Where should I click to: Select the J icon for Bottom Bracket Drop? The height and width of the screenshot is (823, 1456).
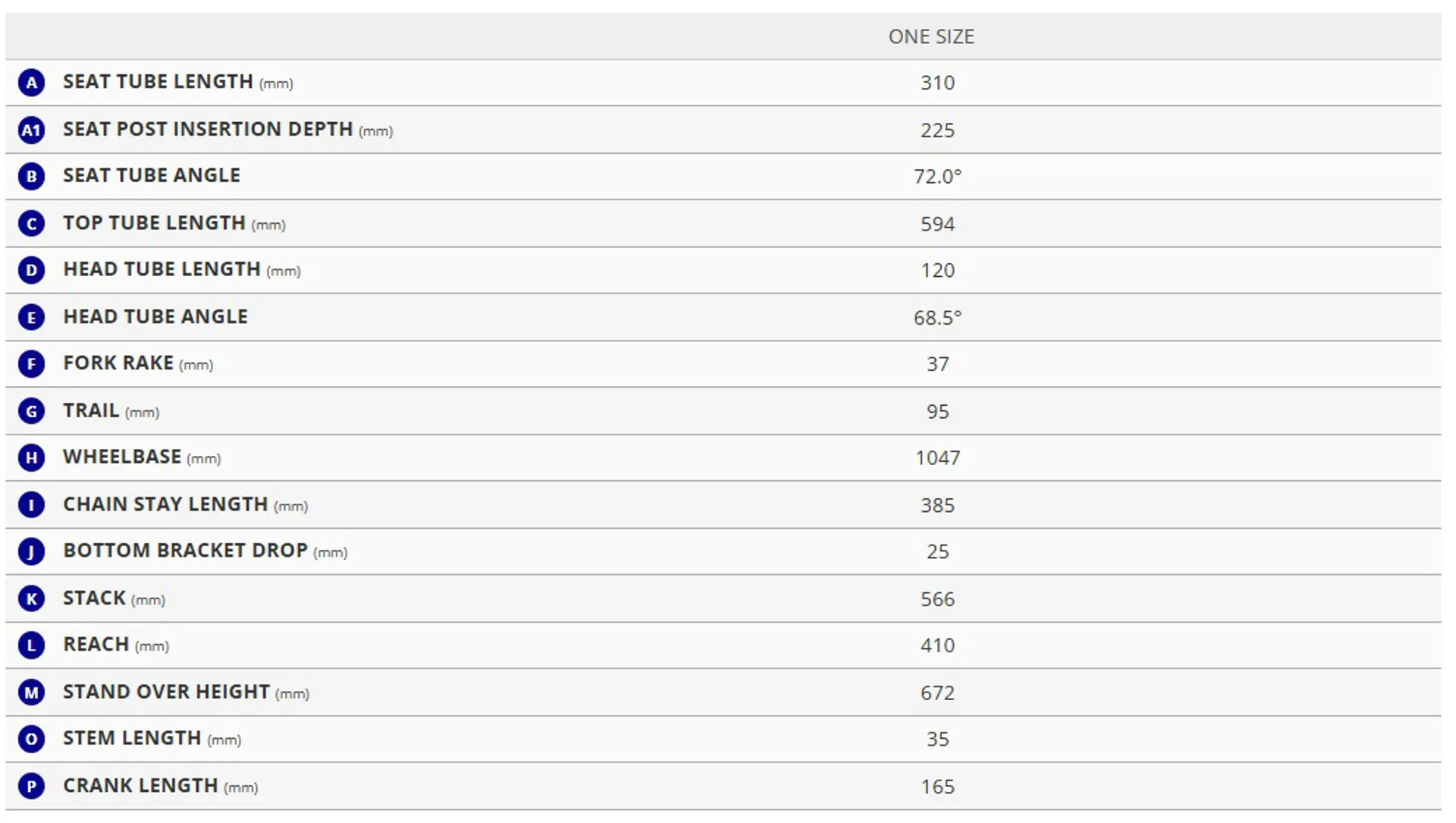pyautogui.click(x=31, y=551)
